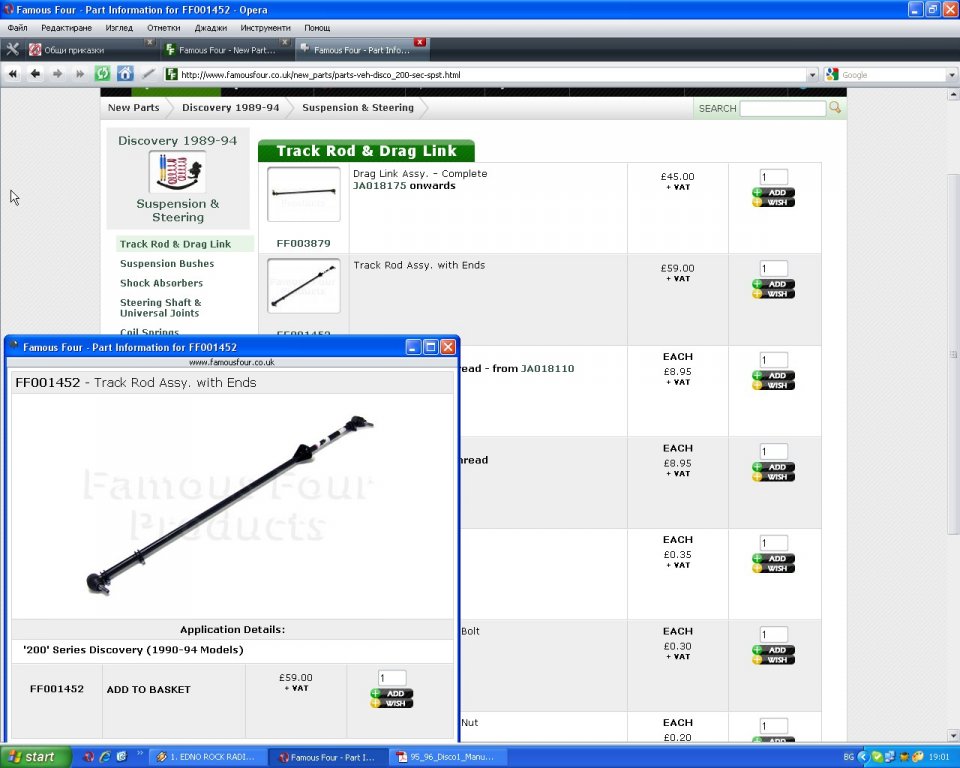
Task: Open the Файл menu
Action: click(x=17, y=28)
